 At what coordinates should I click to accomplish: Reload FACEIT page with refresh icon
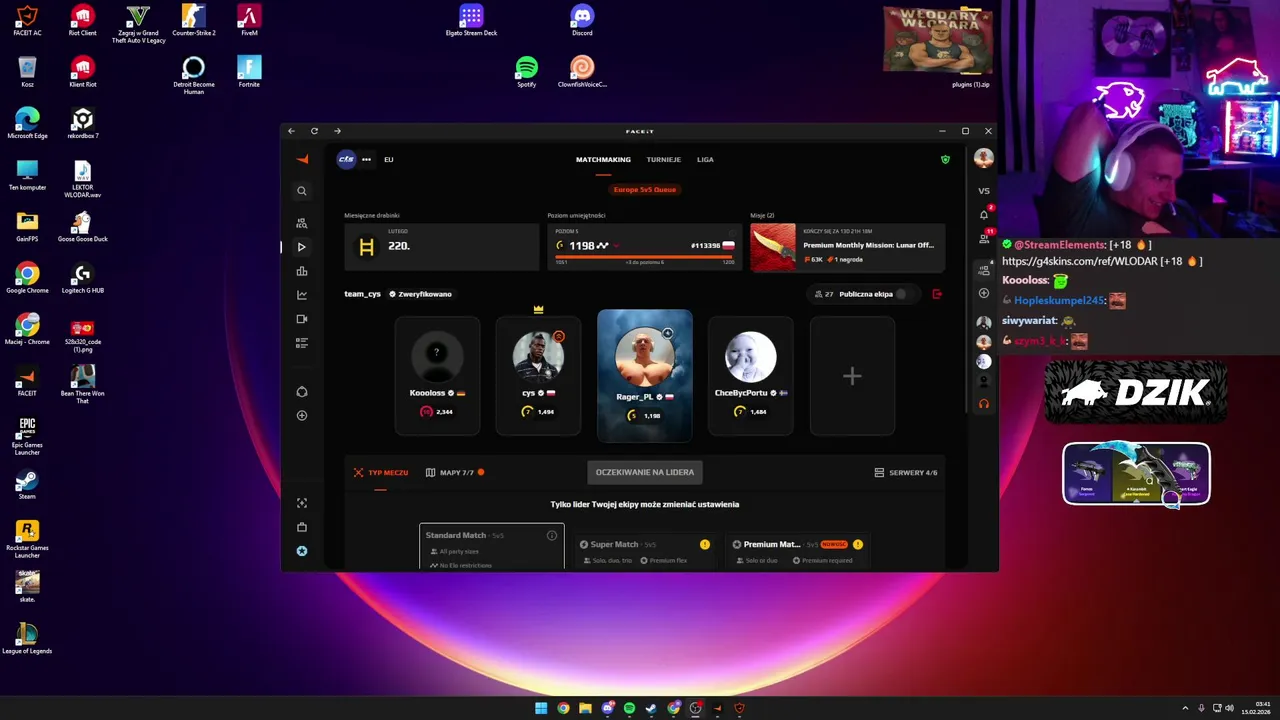coord(314,131)
